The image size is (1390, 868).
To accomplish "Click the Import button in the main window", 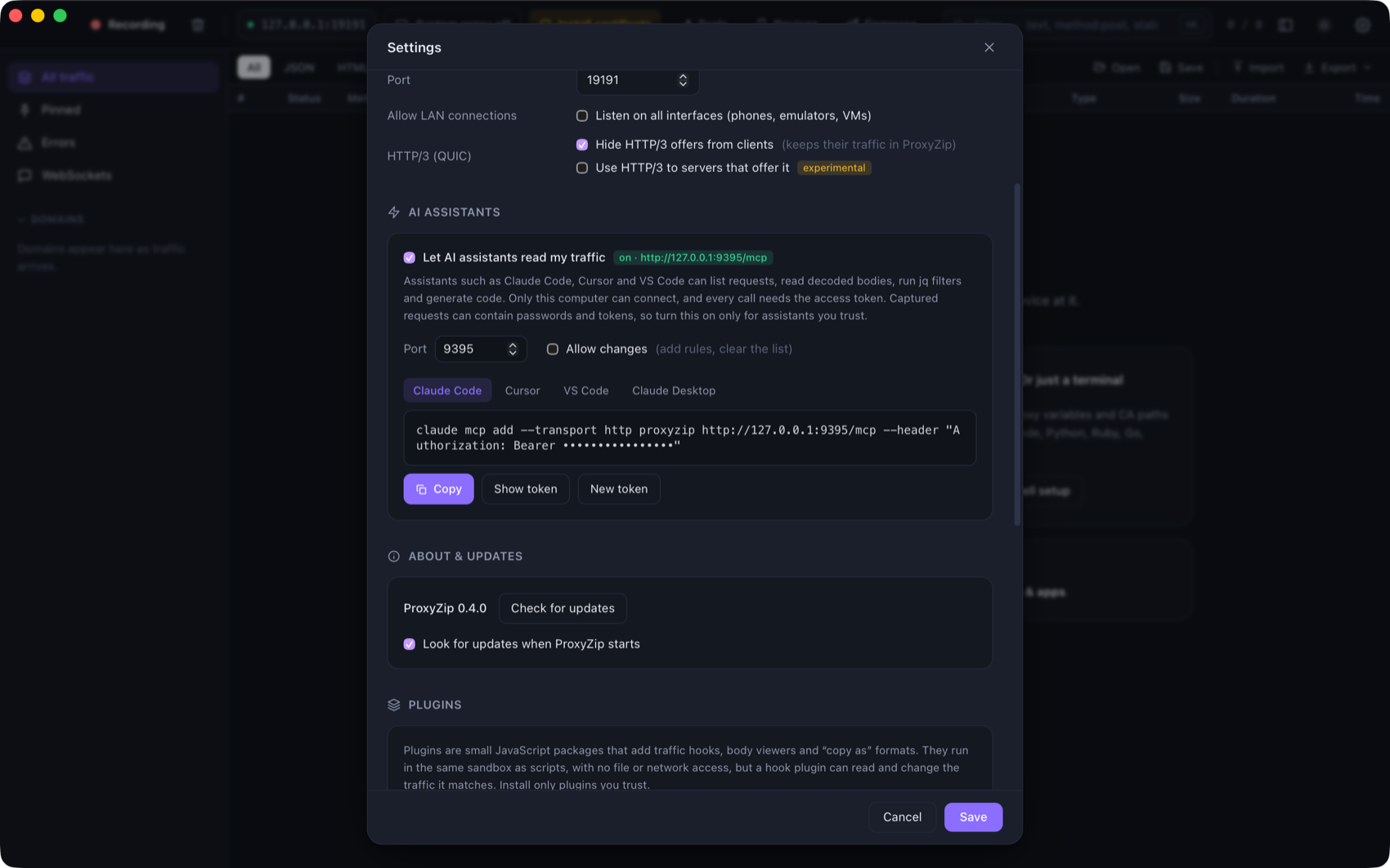I will 1258,68.
